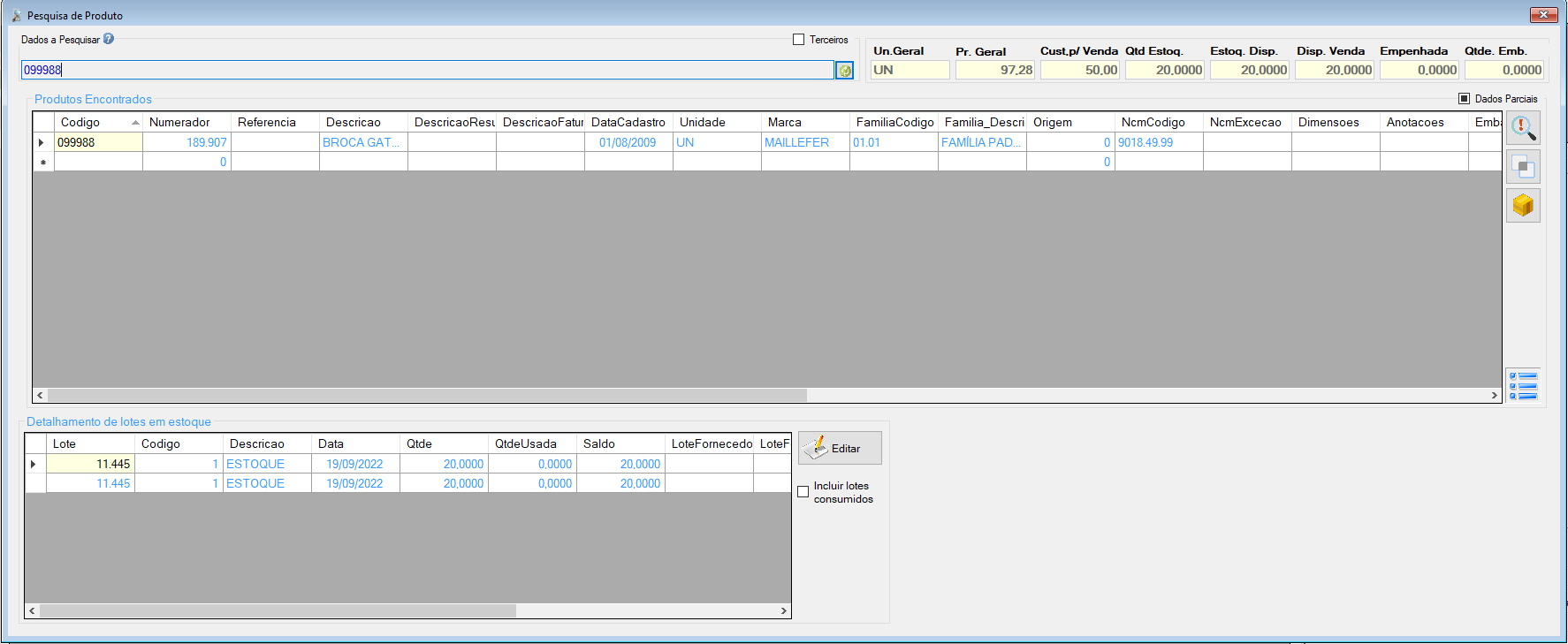Click the search text field containing 099988
This screenshot has height=644, width=1568.
(428, 70)
